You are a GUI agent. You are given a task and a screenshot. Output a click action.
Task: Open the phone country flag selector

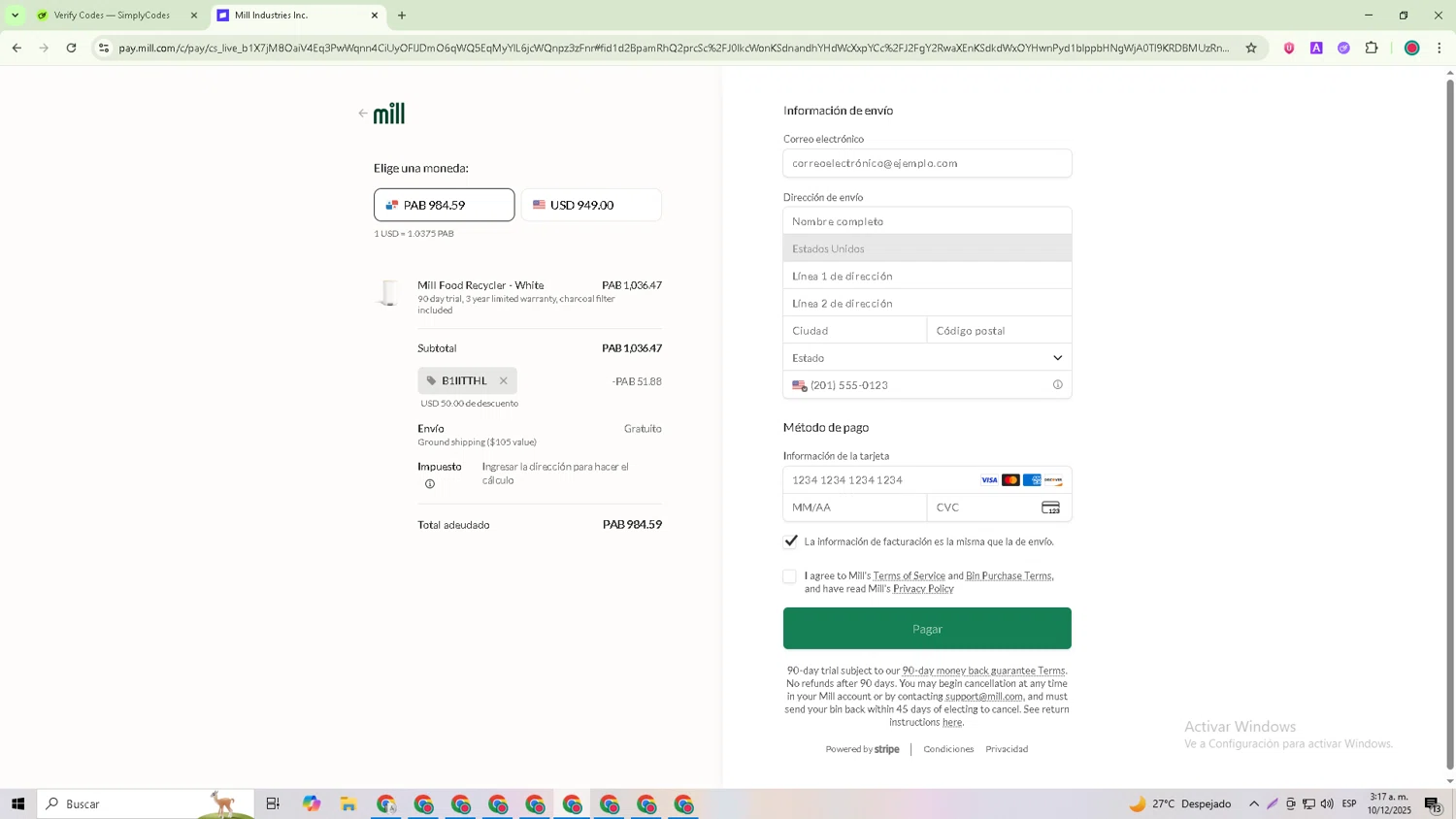(799, 385)
